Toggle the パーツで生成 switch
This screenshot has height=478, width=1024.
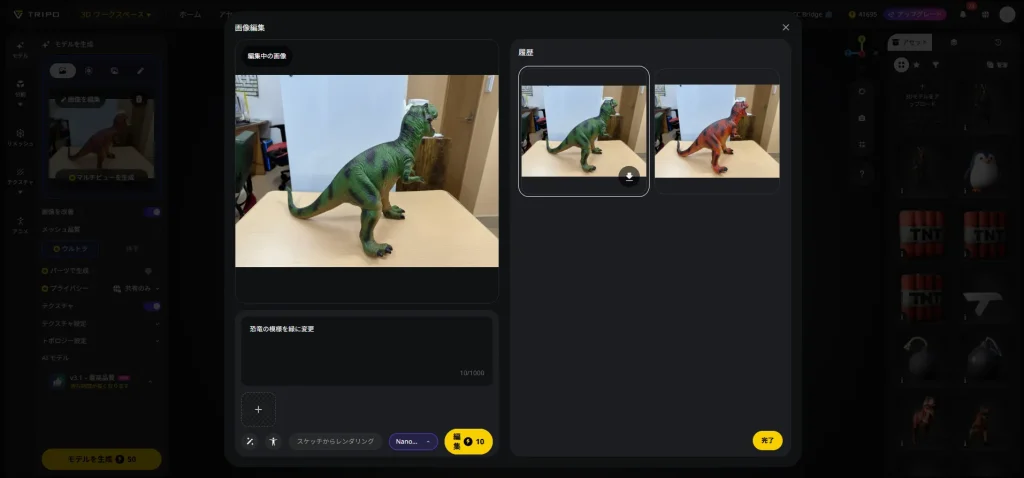coord(148,270)
